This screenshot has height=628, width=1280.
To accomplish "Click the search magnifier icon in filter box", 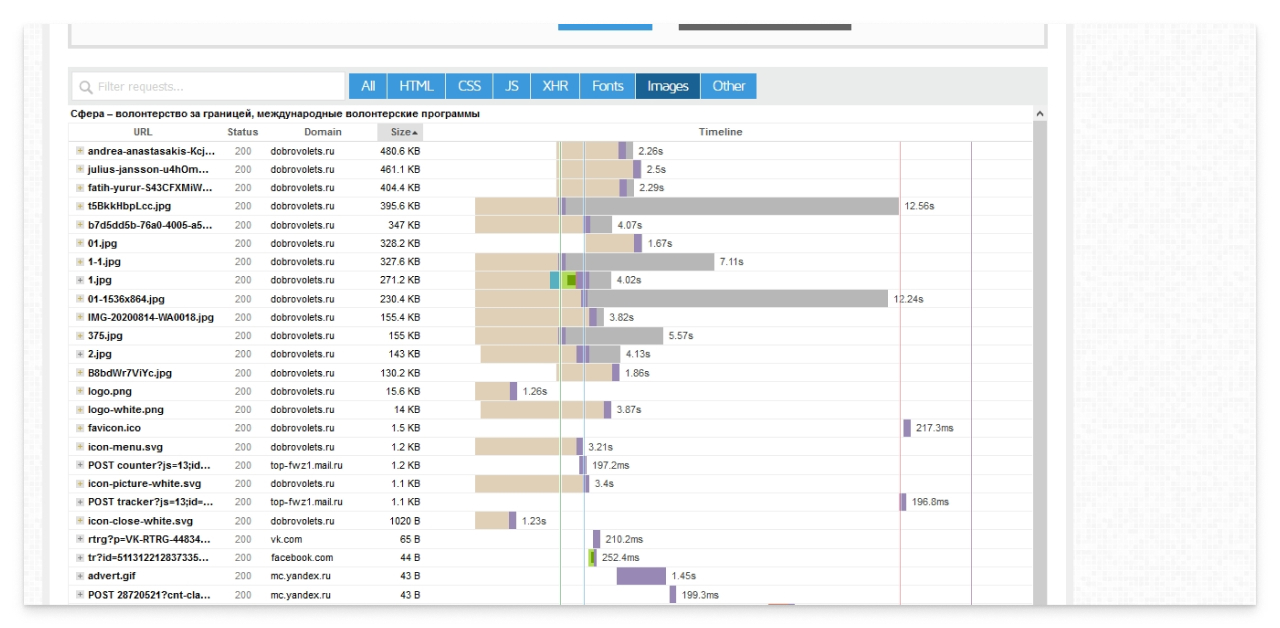I will [86, 87].
